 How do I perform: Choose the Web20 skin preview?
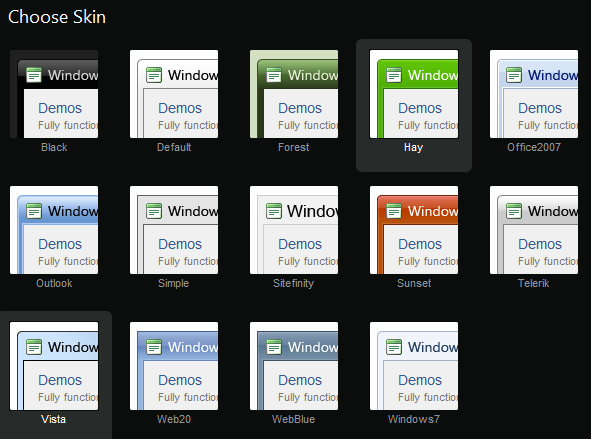174,366
